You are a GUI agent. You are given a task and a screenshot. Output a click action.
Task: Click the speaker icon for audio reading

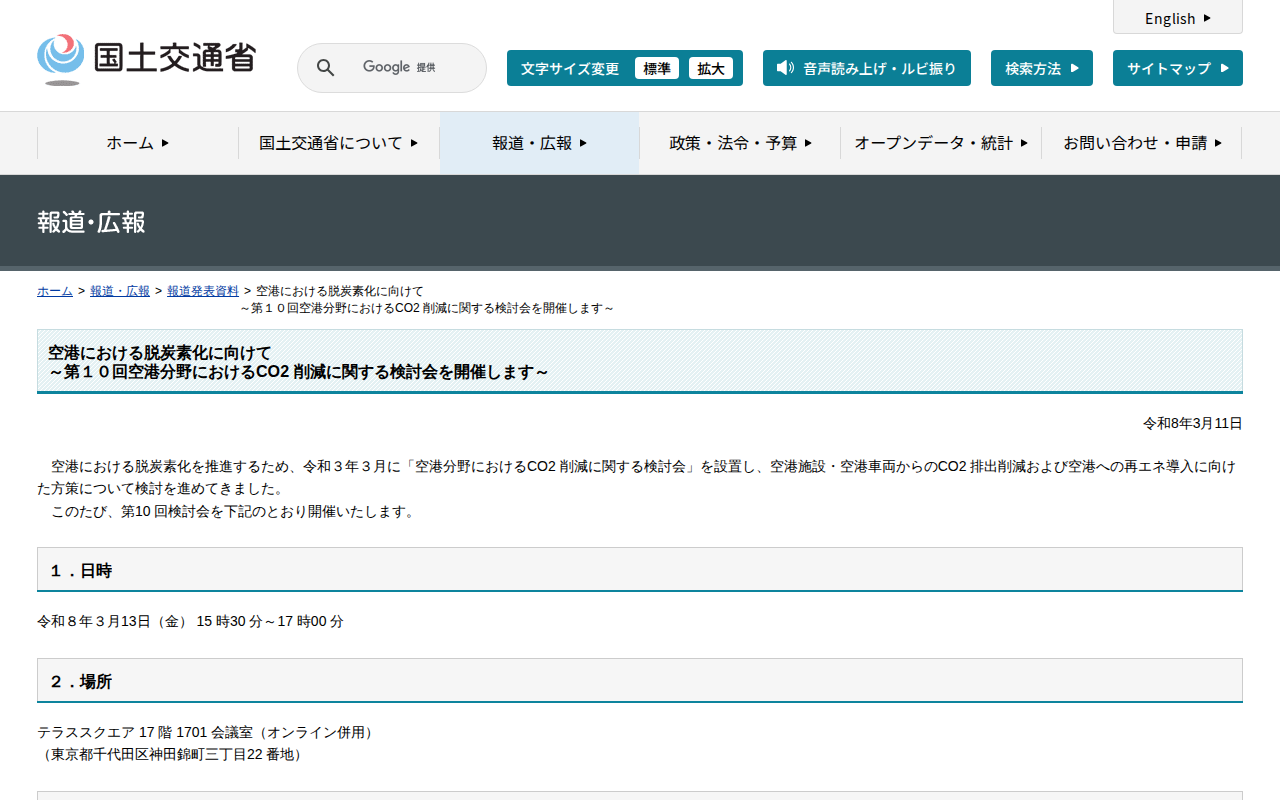pyautogui.click(x=785, y=68)
